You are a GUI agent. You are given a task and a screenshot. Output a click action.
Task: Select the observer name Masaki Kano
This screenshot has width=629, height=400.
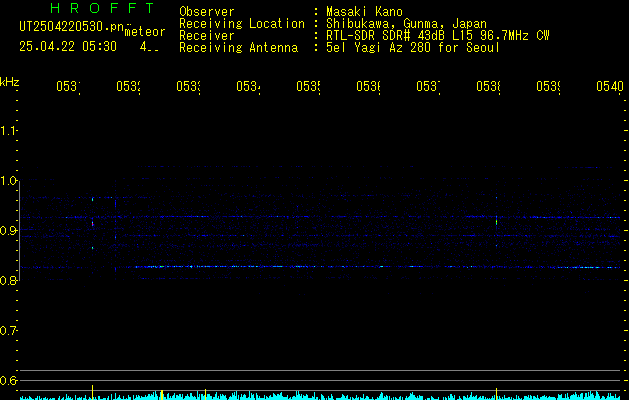[364, 12]
